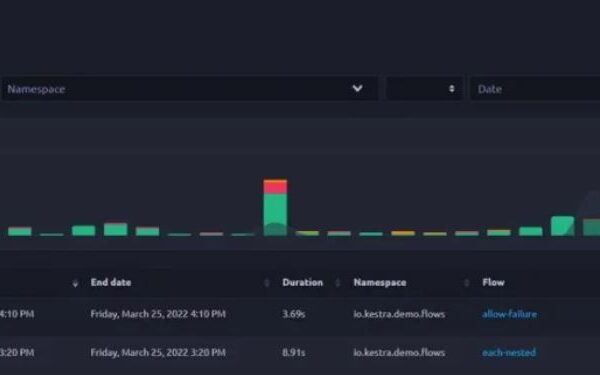Click sort arrows left of Flow header
The image size is (600, 375).
[x=466, y=283]
